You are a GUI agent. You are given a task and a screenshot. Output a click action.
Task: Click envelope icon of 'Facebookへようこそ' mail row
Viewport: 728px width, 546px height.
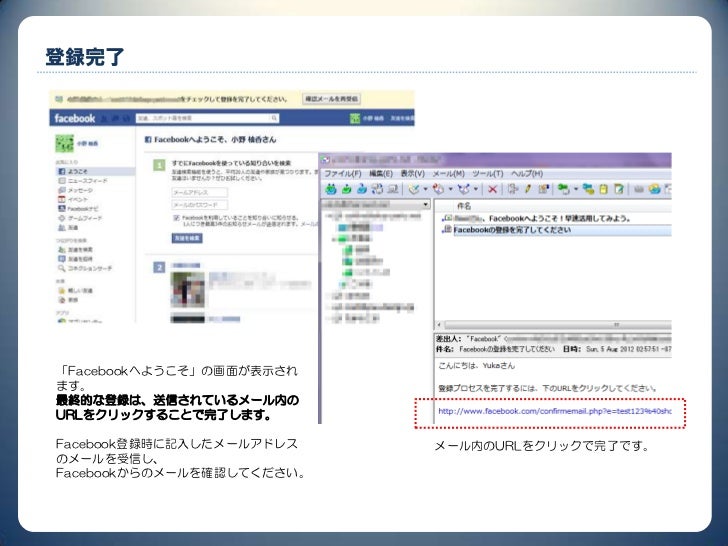[x=447, y=218]
